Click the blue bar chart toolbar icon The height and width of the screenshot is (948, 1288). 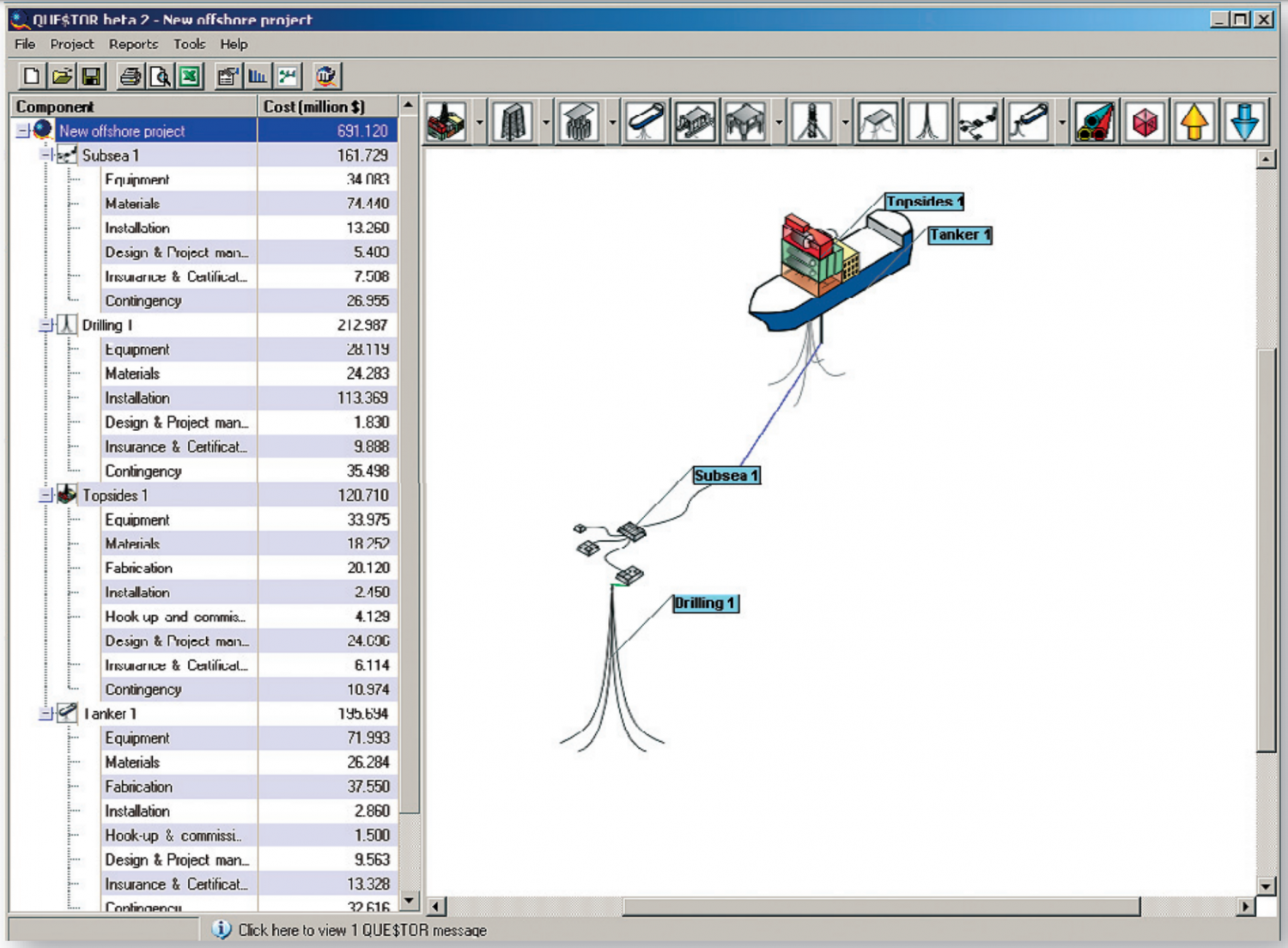258,76
